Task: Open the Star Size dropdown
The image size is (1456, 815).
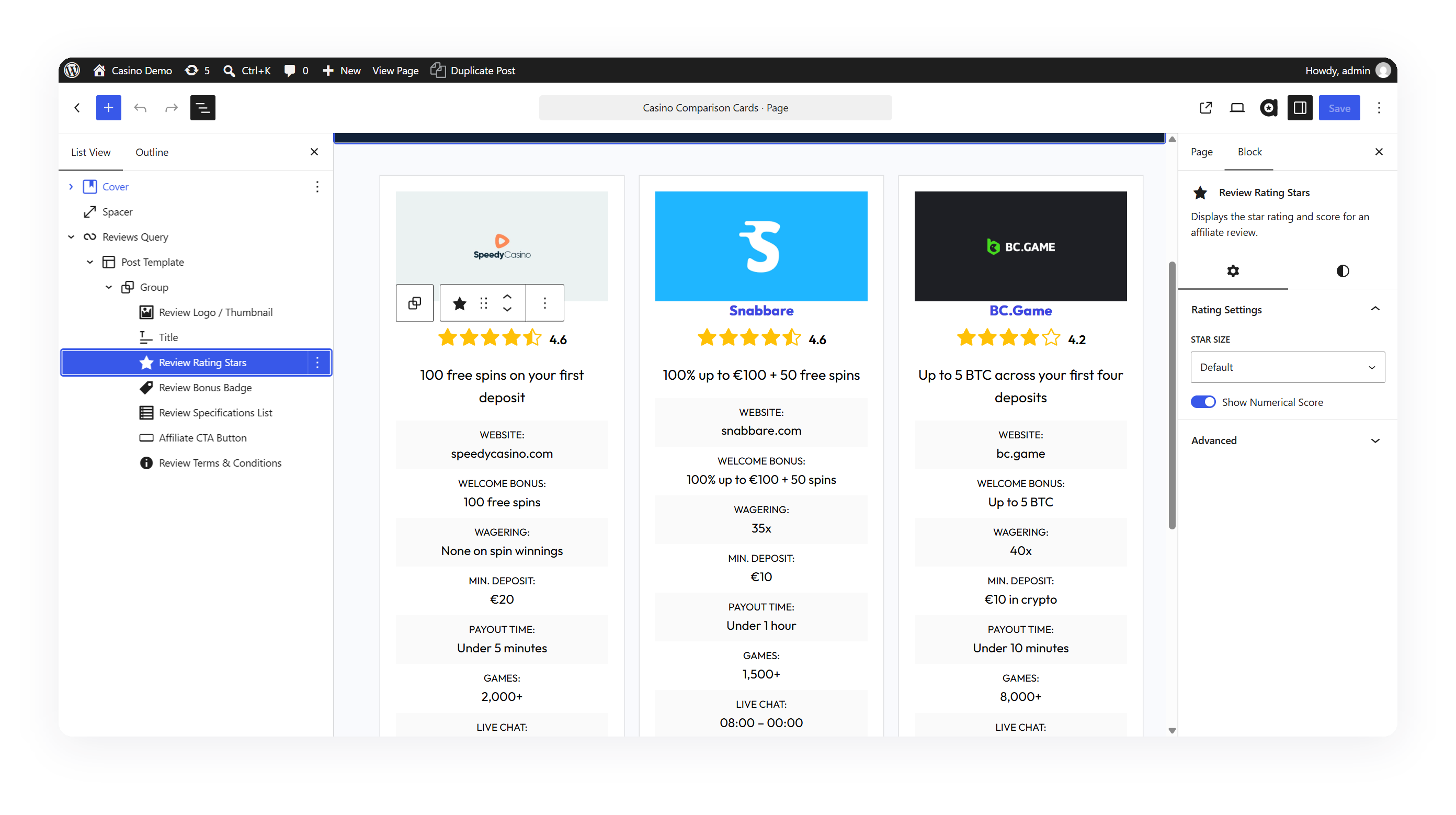Action: coord(1287,367)
